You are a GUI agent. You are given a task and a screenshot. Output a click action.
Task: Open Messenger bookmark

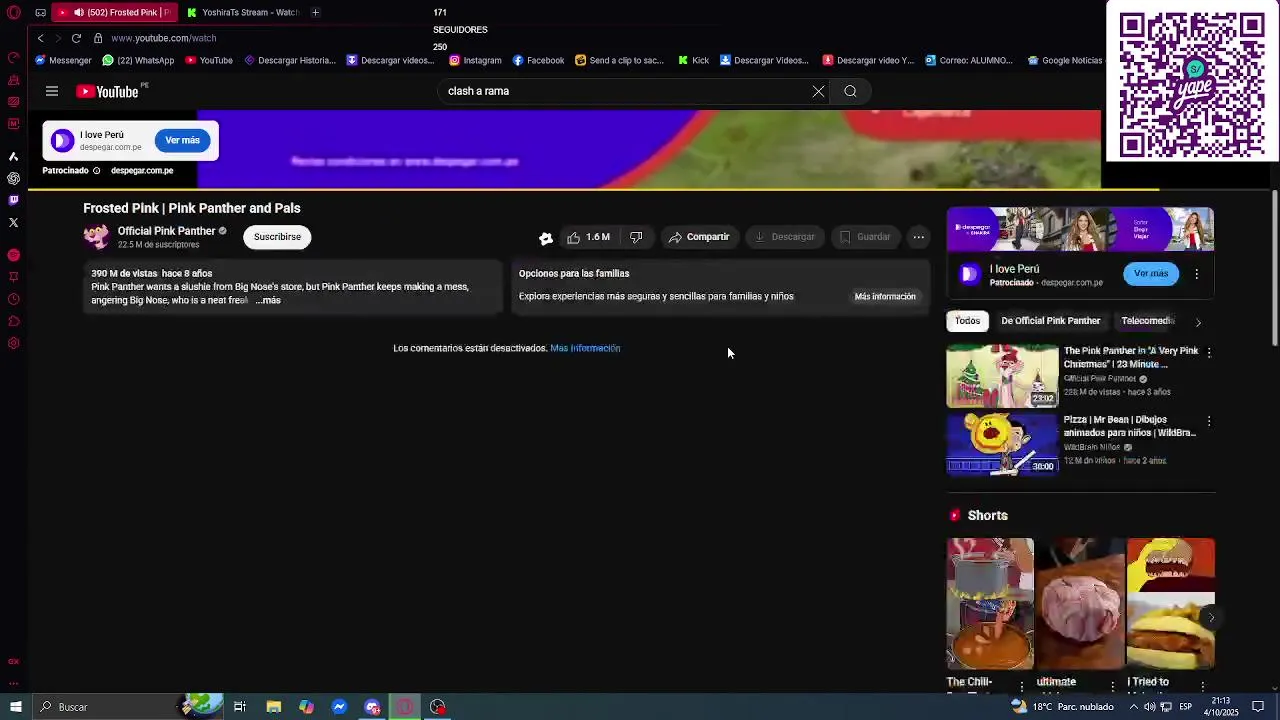click(63, 60)
